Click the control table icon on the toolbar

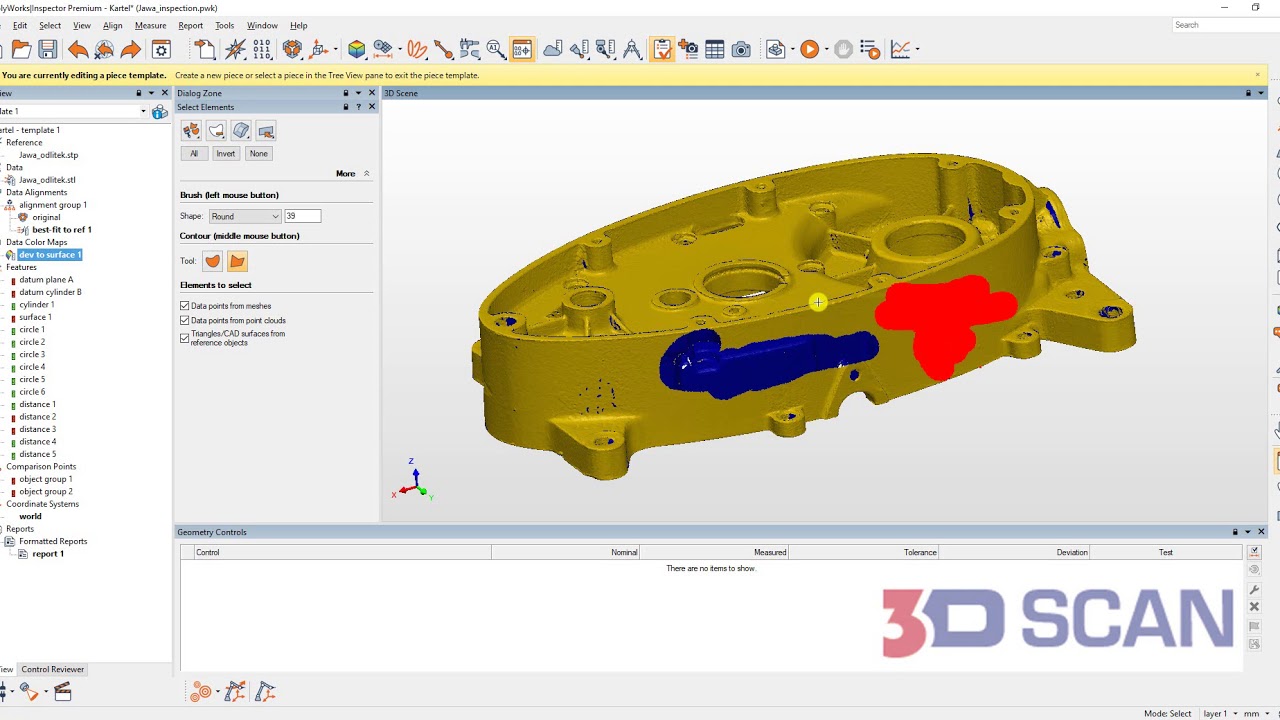tap(714, 48)
